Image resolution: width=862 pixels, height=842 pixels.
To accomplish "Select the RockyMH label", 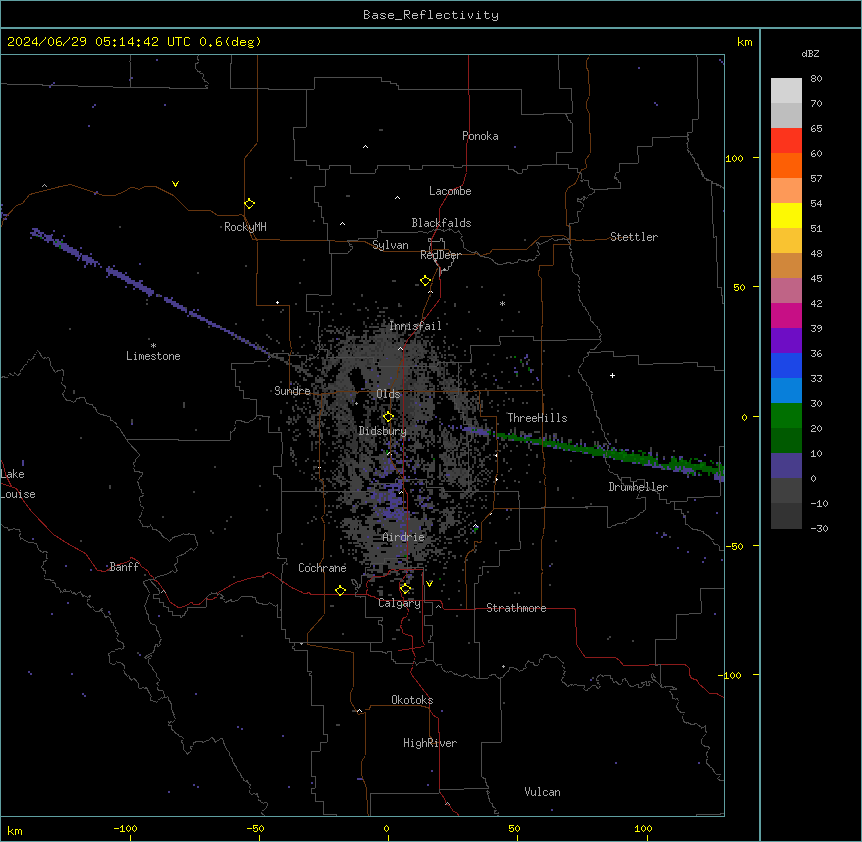I will click(x=245, y=227).
